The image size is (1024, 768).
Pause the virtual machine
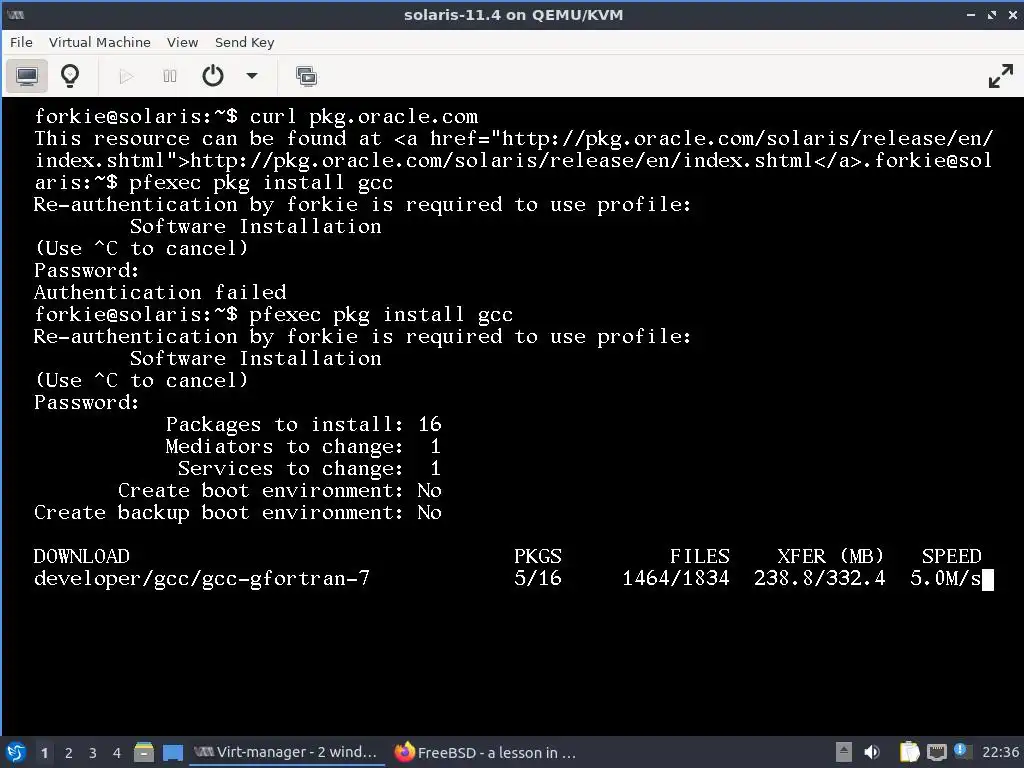click(x=170, y=76)
